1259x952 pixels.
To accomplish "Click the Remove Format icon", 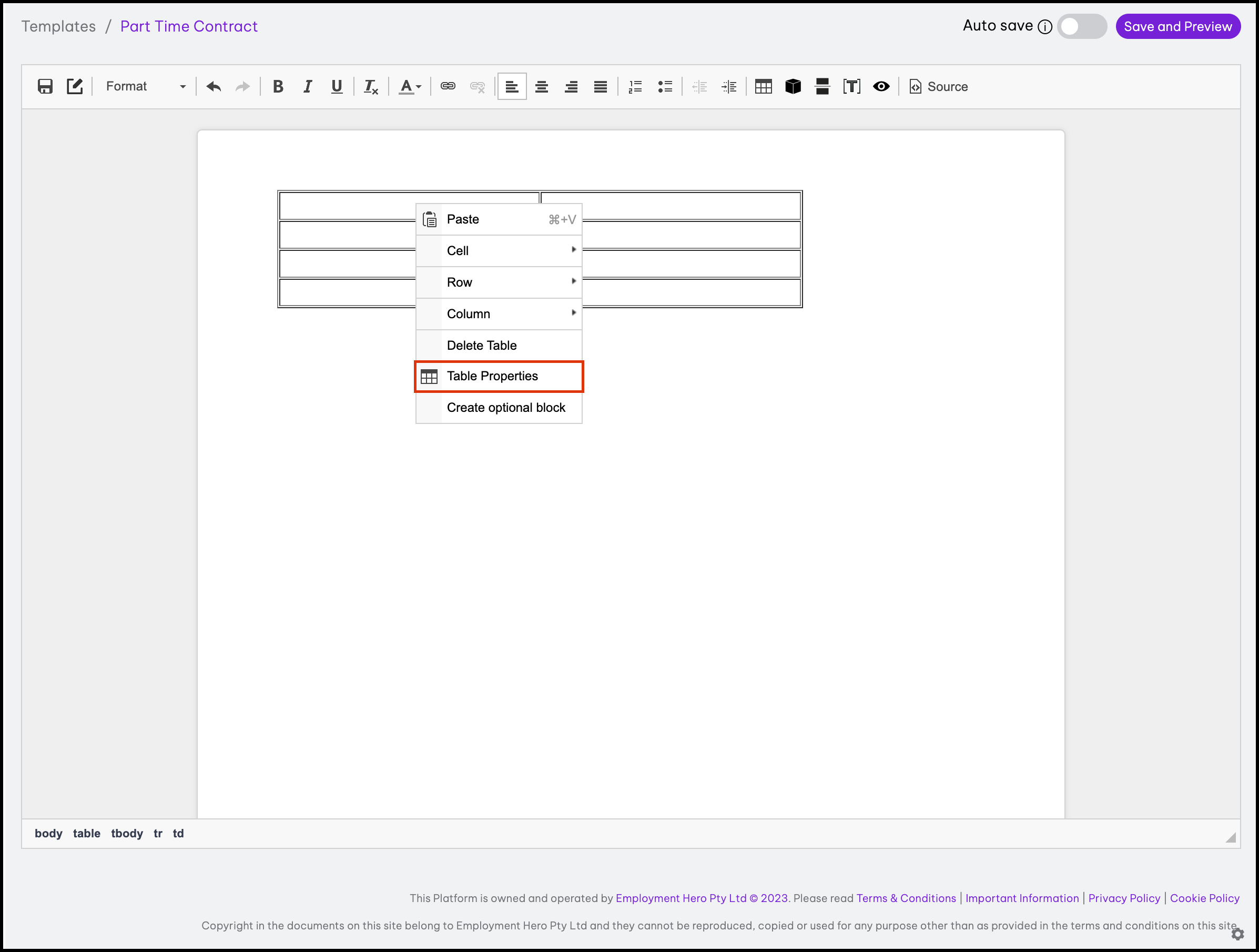I will (371, 87).
